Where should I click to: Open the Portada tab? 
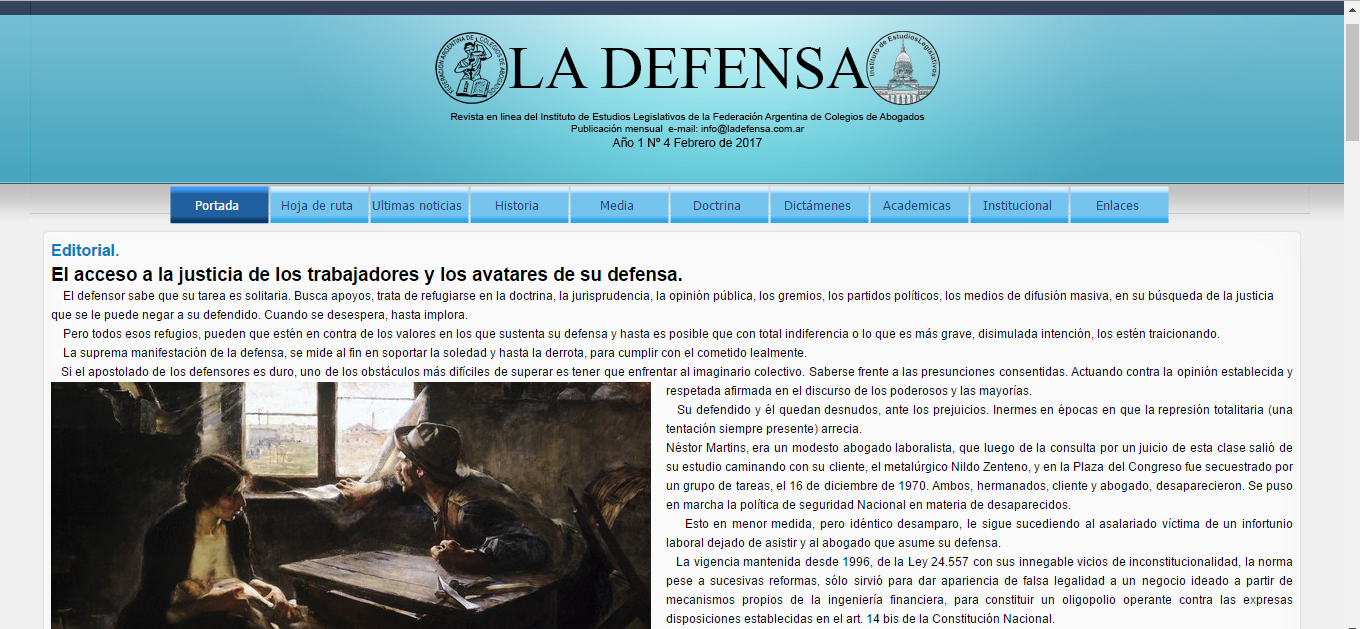[x=219, y=205]
